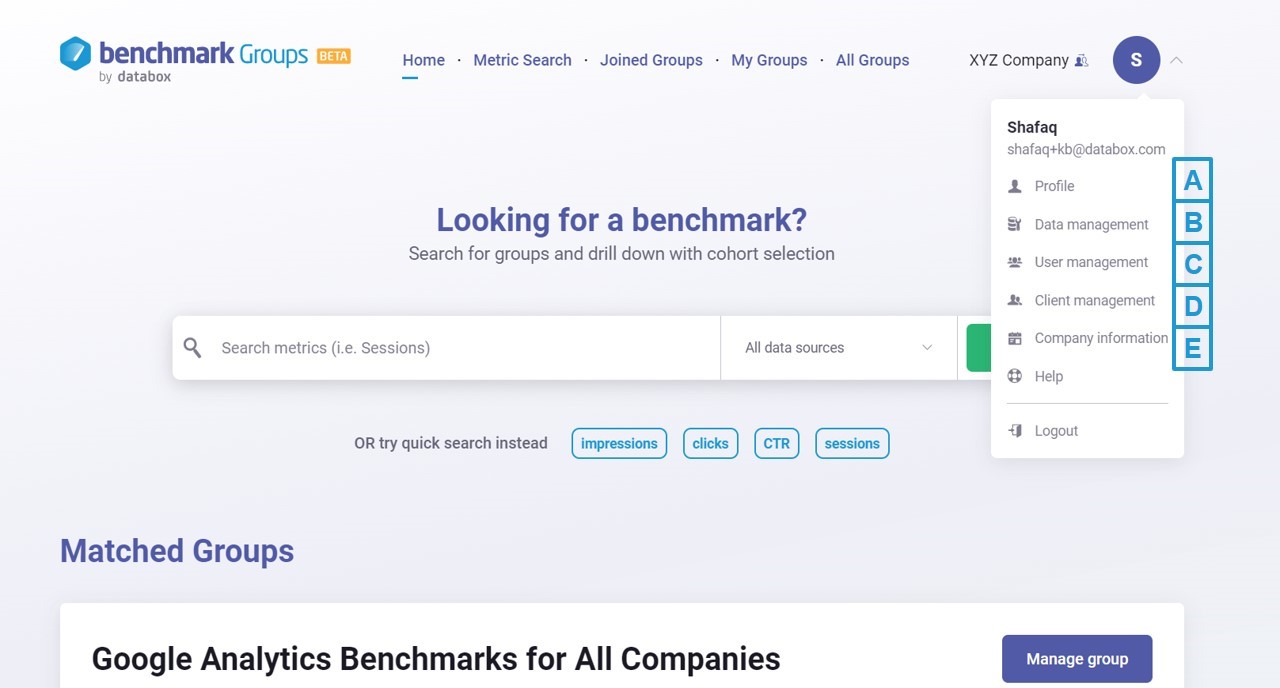Image resolution: width=1280 pixels, height=688 pixels.
Task: Click the Profile person icon
Action: point(1014,186)
